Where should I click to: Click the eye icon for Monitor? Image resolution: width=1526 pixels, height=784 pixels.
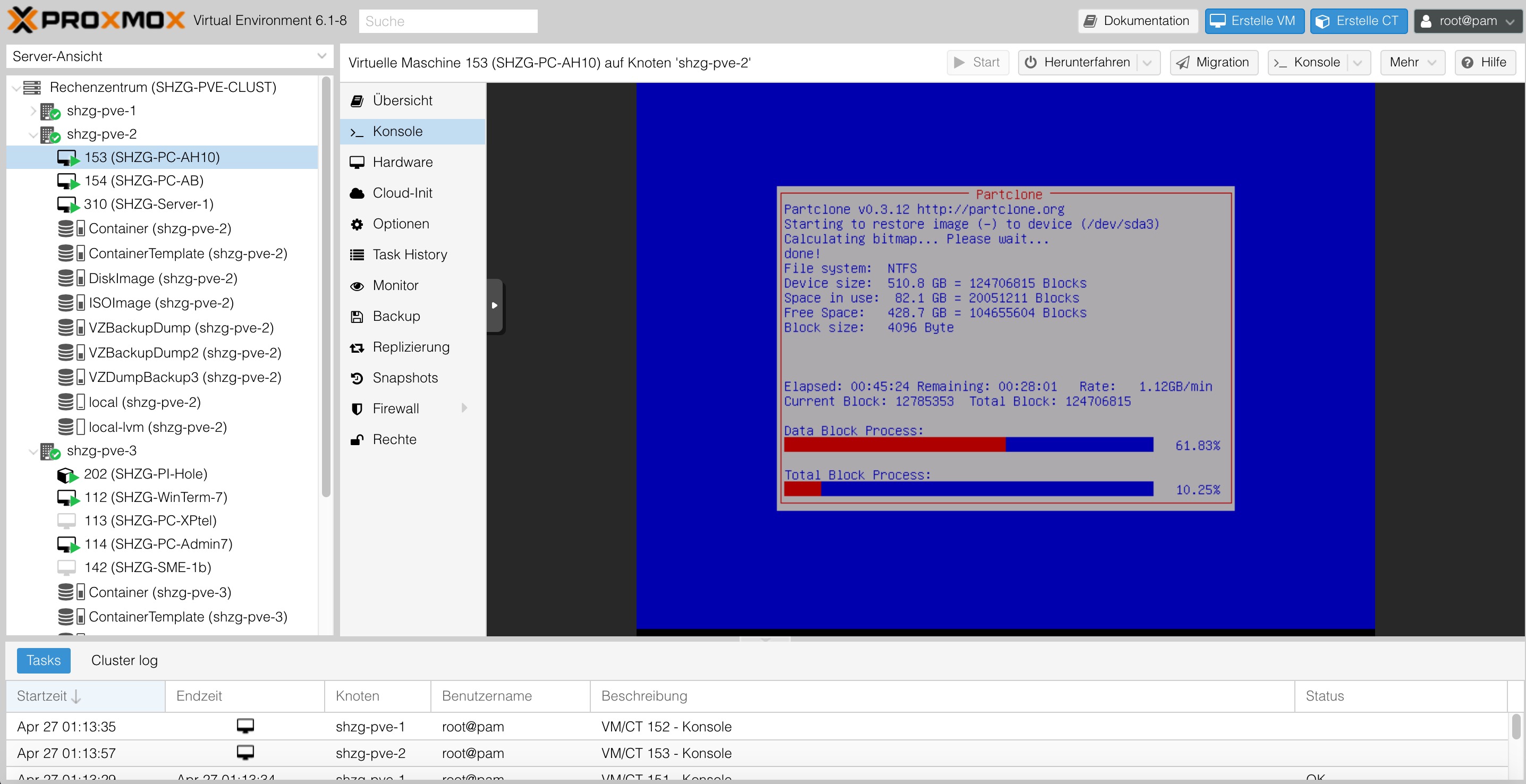tap(357, 286)
